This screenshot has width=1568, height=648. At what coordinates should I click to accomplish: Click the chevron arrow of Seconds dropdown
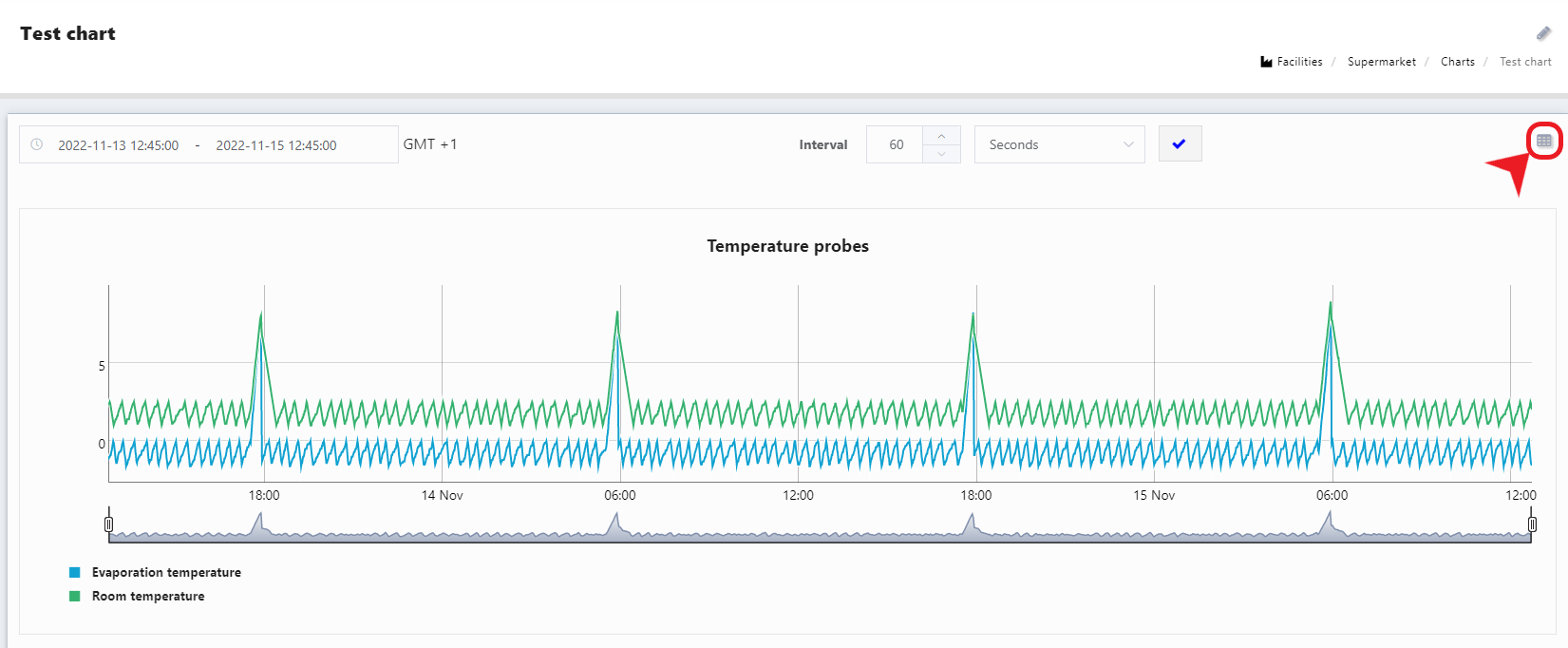1128,144
